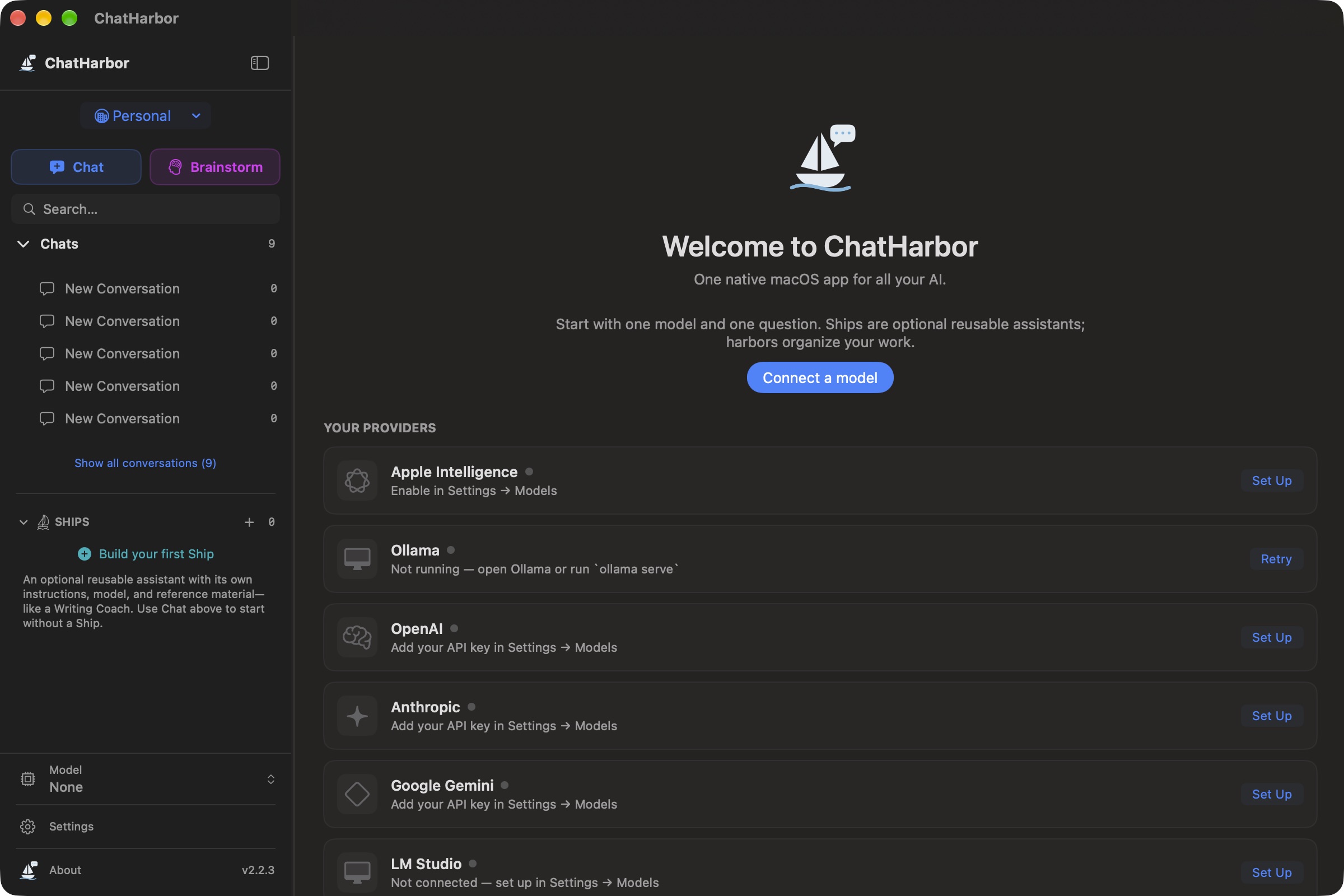1344x896 pixels.
Task: Click the Model chip icon
Action: pyautogui.click(x=27, y=779)
